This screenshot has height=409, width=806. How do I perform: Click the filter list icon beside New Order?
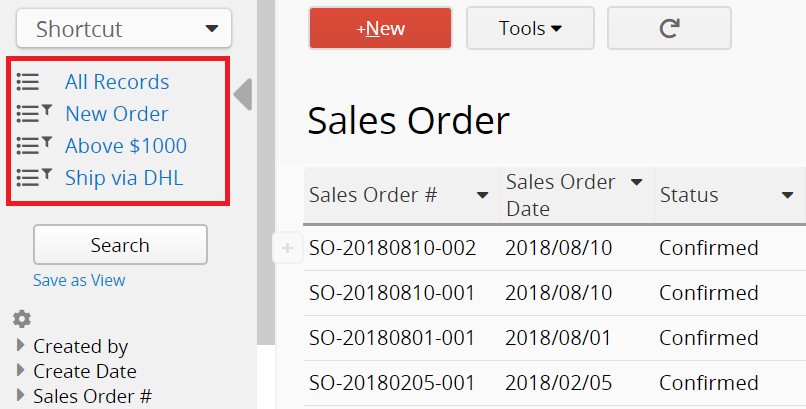pyautogui.click(x=34, y=113)
